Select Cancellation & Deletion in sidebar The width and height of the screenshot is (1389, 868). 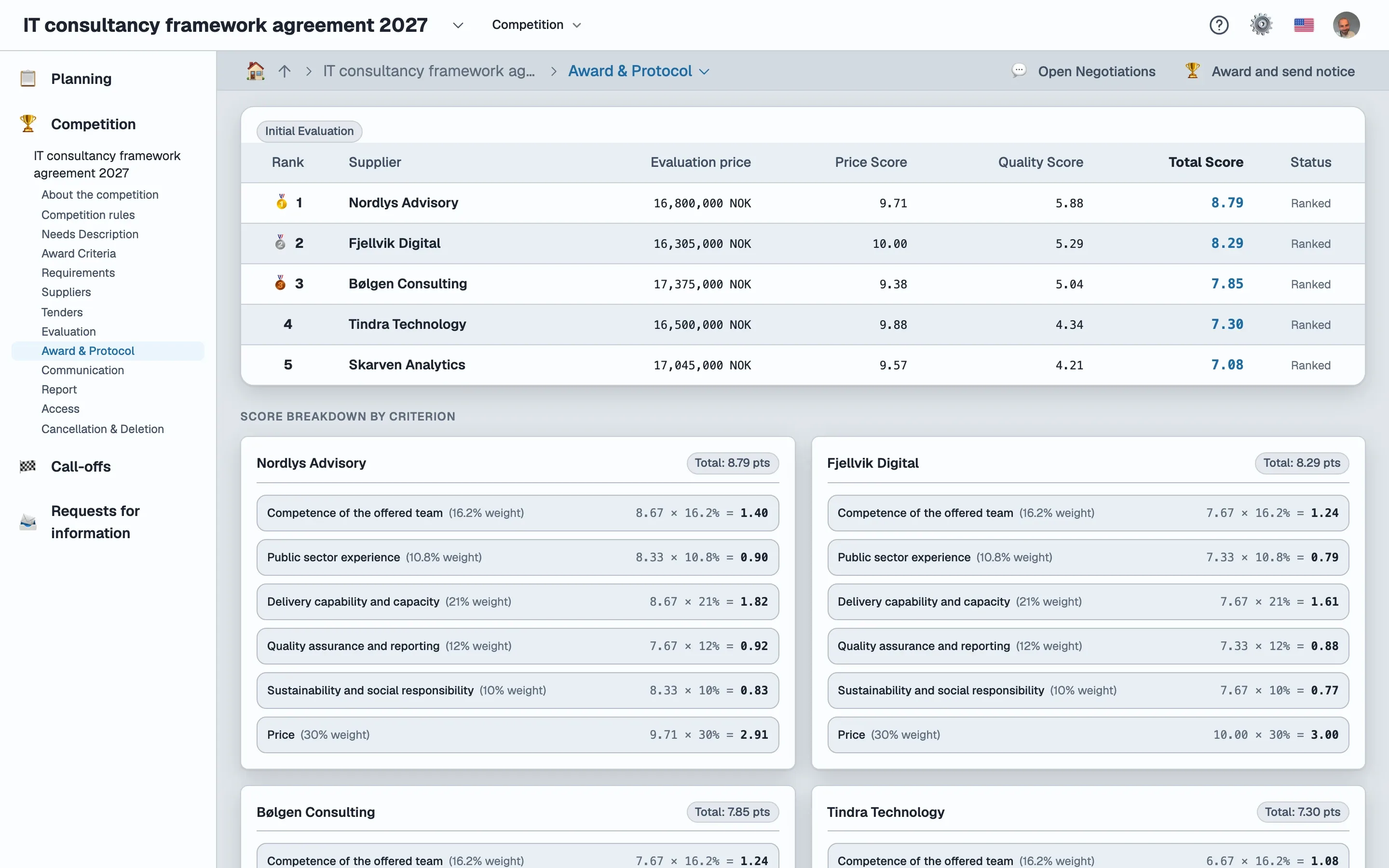click(103, 429)
